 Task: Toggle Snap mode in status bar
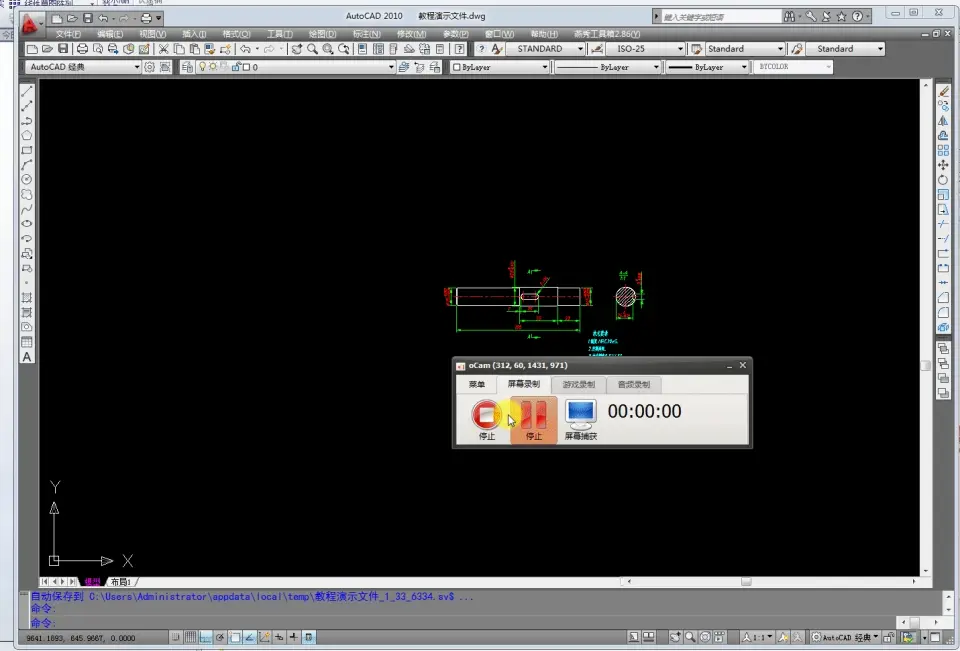coord(176,638)
